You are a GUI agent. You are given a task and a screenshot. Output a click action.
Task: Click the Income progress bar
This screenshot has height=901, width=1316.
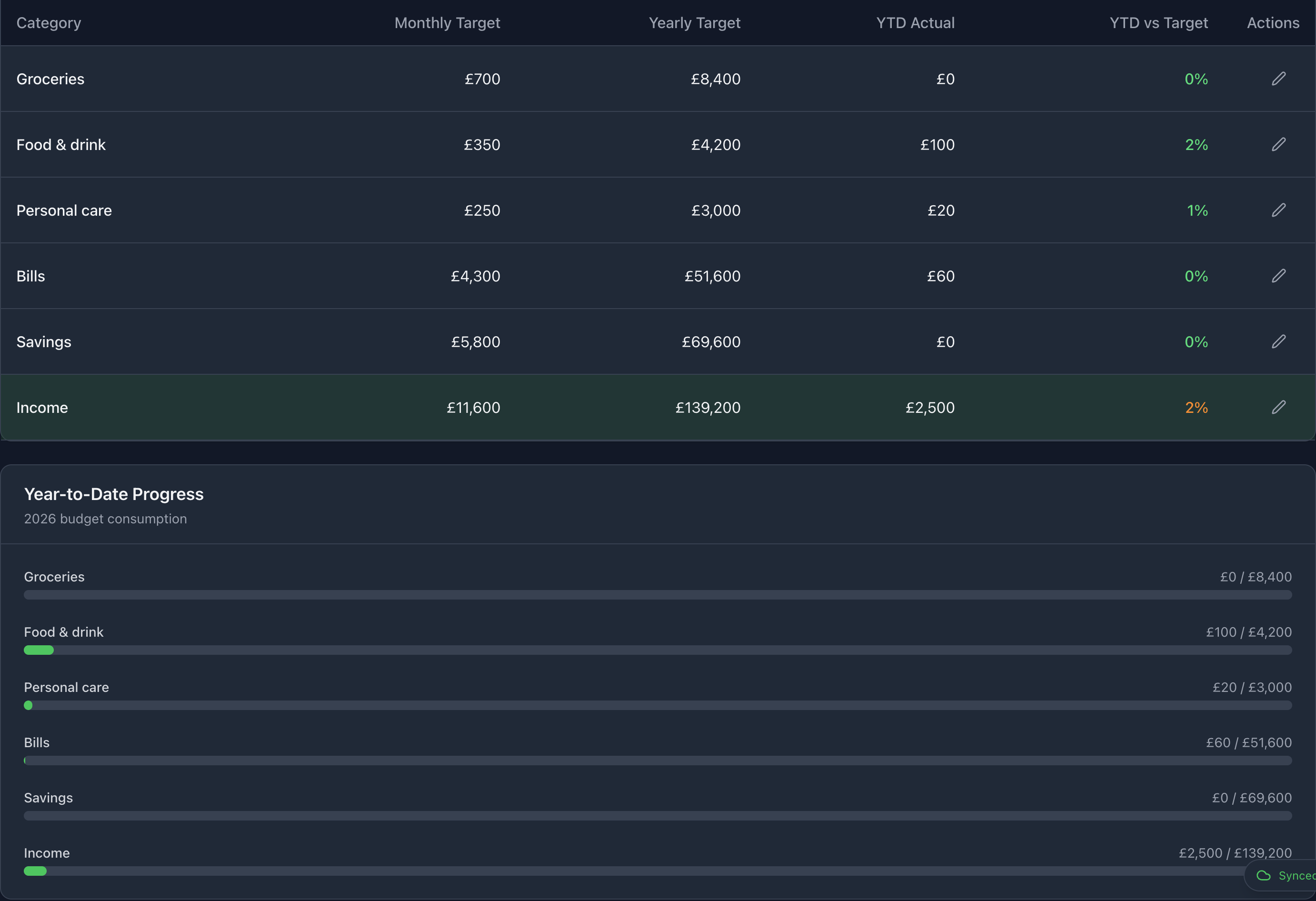click(x=657, y=871)
